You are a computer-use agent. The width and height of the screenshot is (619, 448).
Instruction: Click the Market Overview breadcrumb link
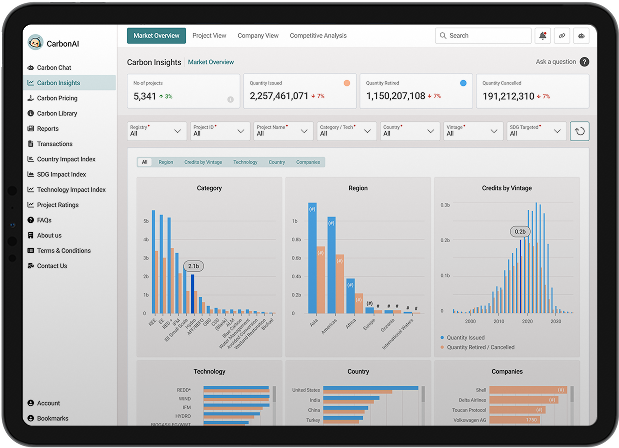(x=211, y=62)
